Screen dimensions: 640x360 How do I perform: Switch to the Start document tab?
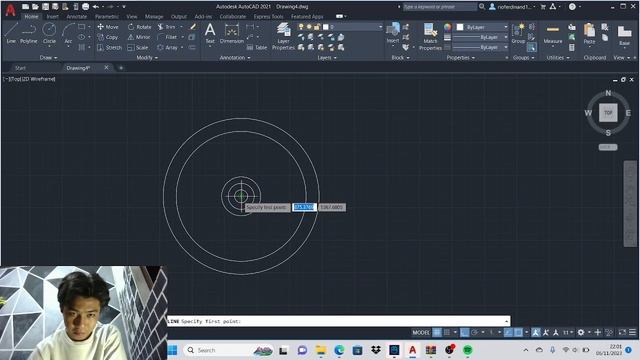pyautogui.click(x=20, y=68)
